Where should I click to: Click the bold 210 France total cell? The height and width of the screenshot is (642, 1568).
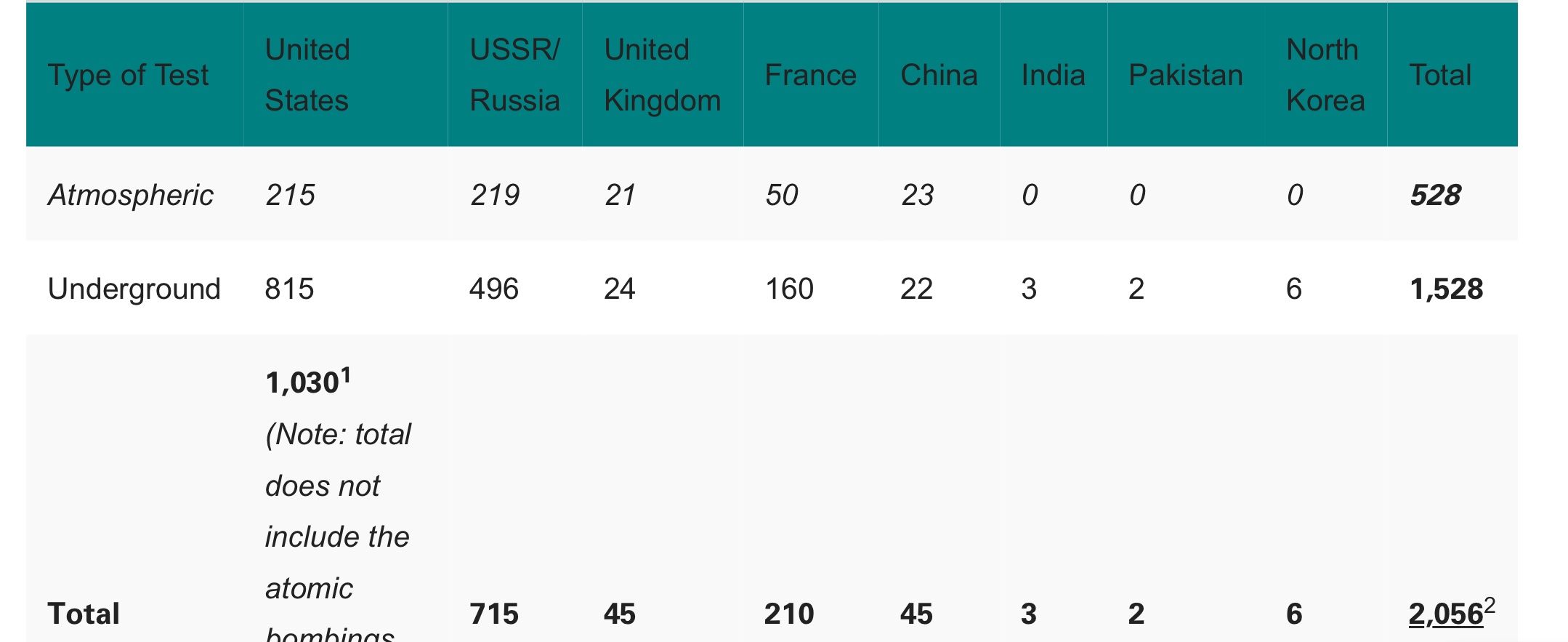[x=789, y=614]
